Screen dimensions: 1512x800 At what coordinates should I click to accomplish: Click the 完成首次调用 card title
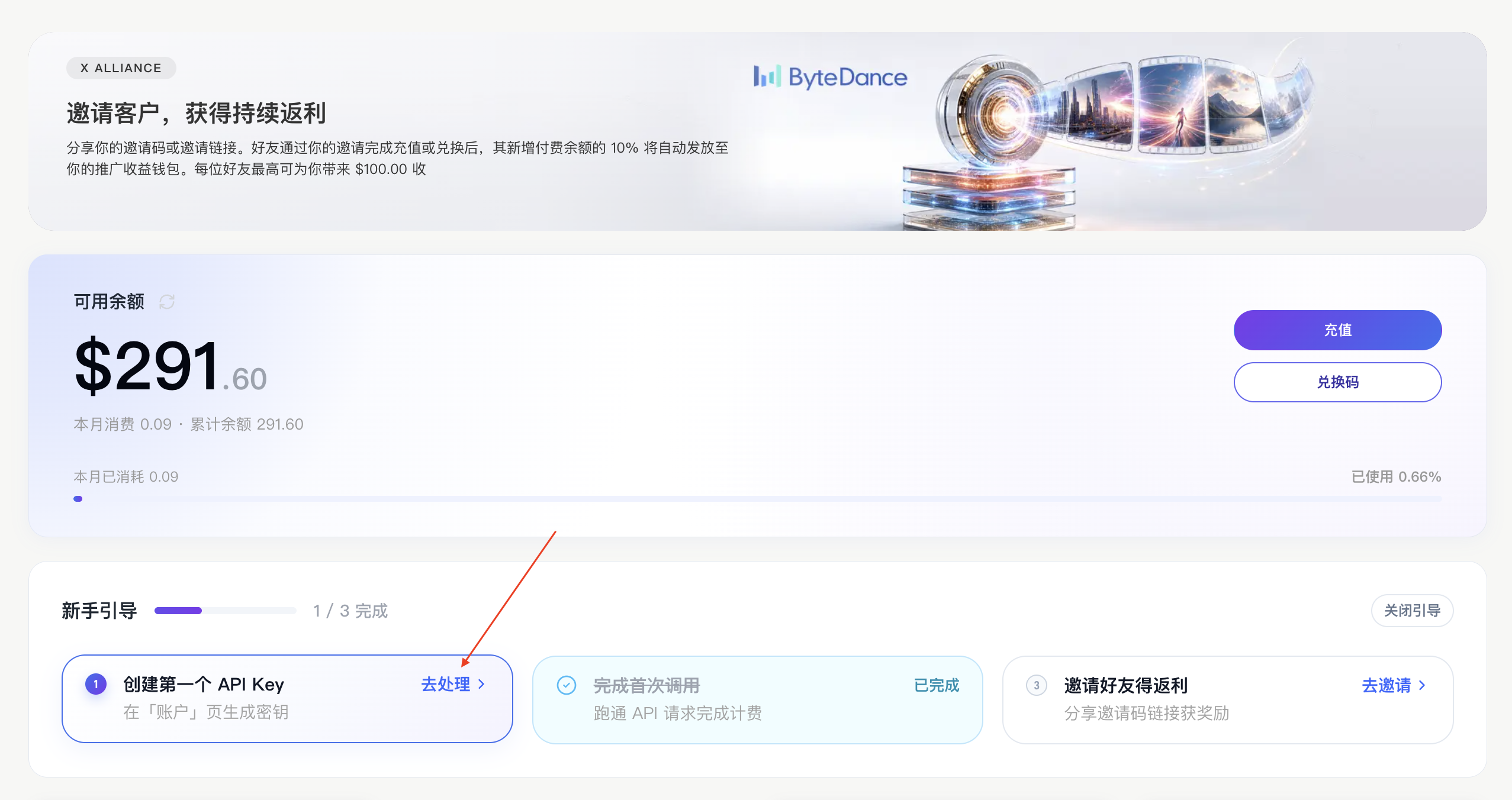coord(646,685)
